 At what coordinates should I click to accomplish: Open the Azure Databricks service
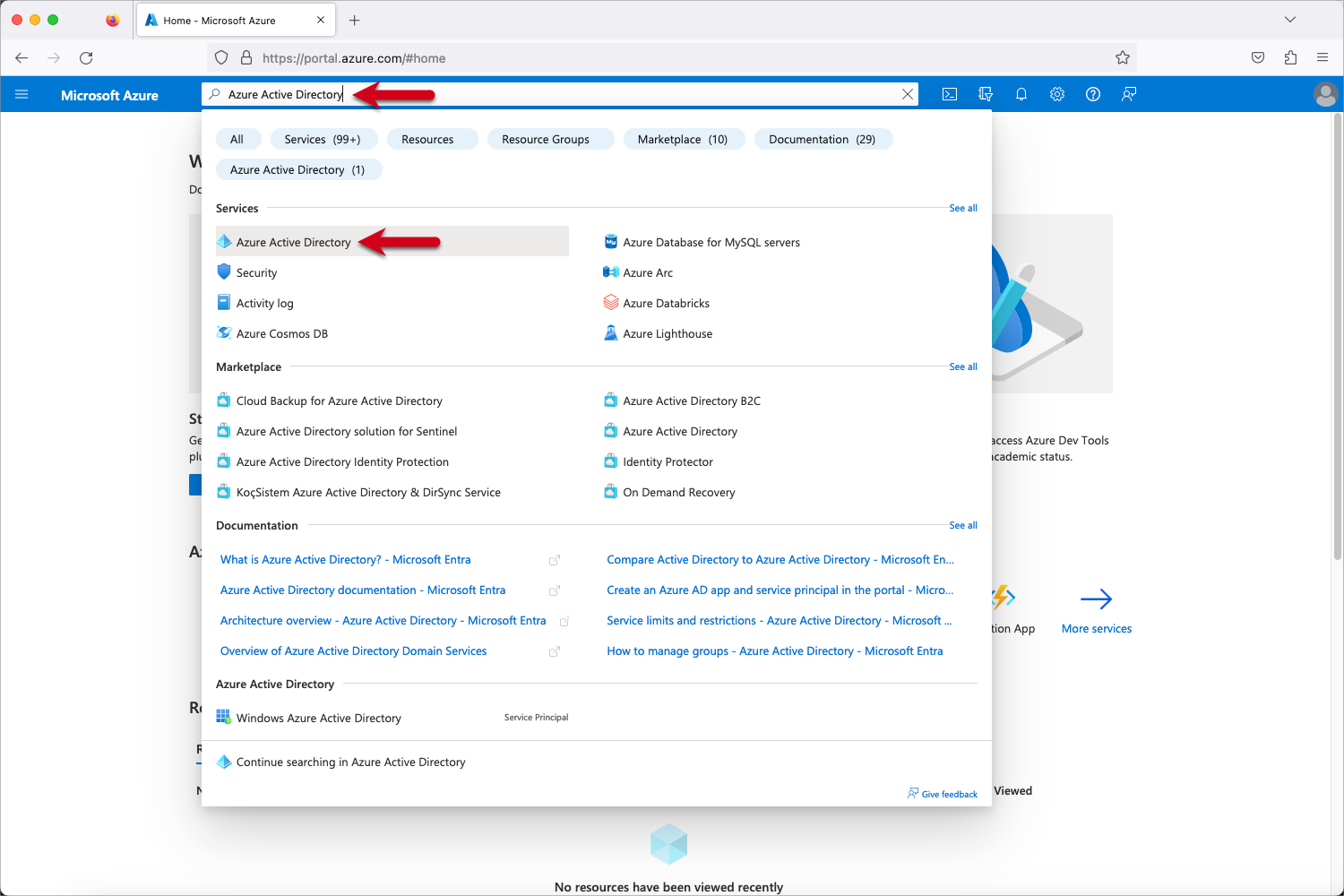coord(667,303)
